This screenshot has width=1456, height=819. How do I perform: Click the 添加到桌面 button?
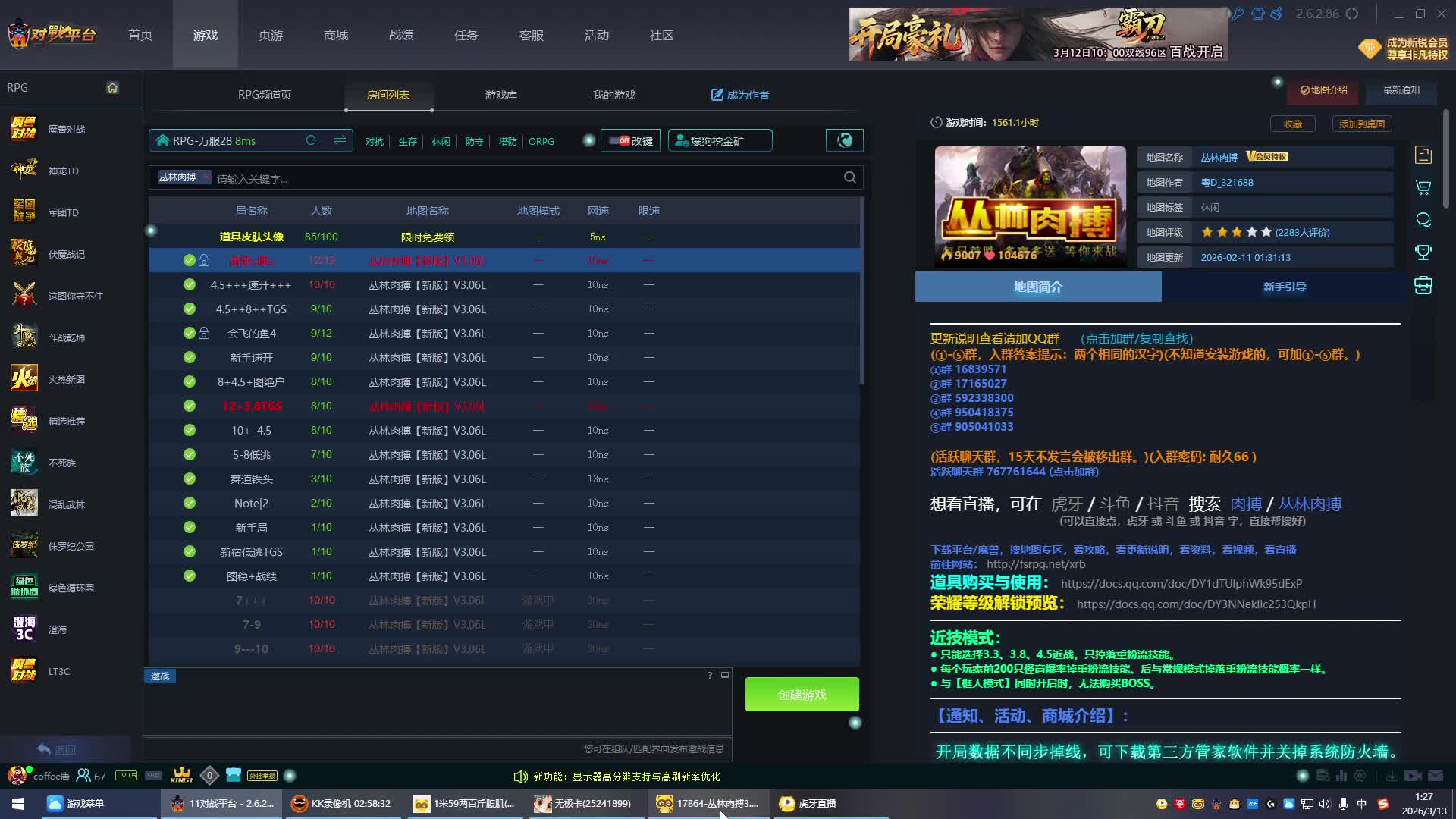[1361, 124]
